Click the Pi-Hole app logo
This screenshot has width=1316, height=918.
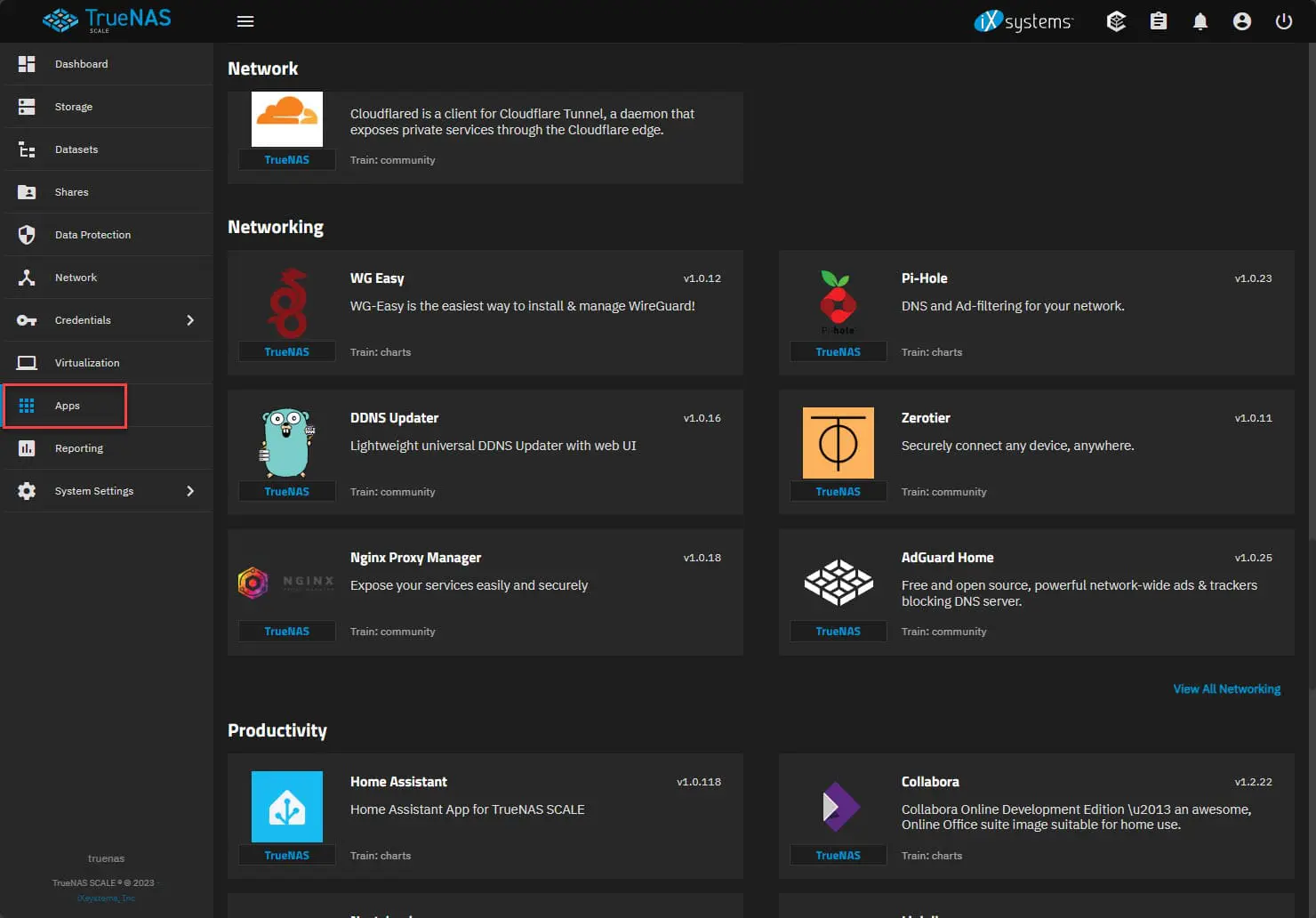pos(838,302)
